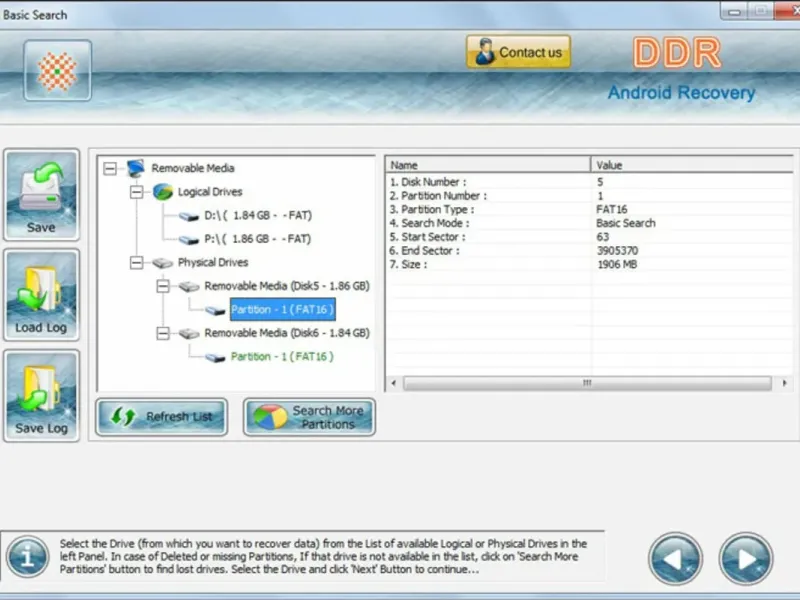
Task: Click the Name column header
Action: (488, 165)
